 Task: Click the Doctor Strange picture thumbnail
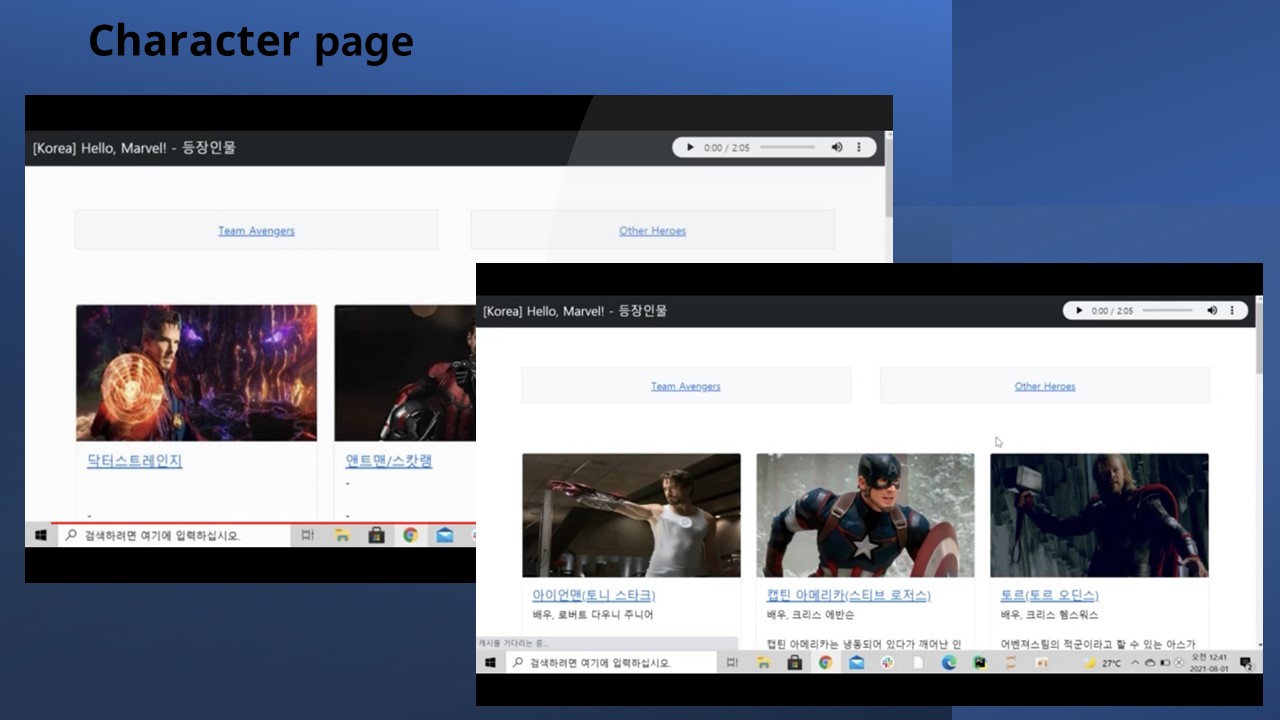(197, 373)
